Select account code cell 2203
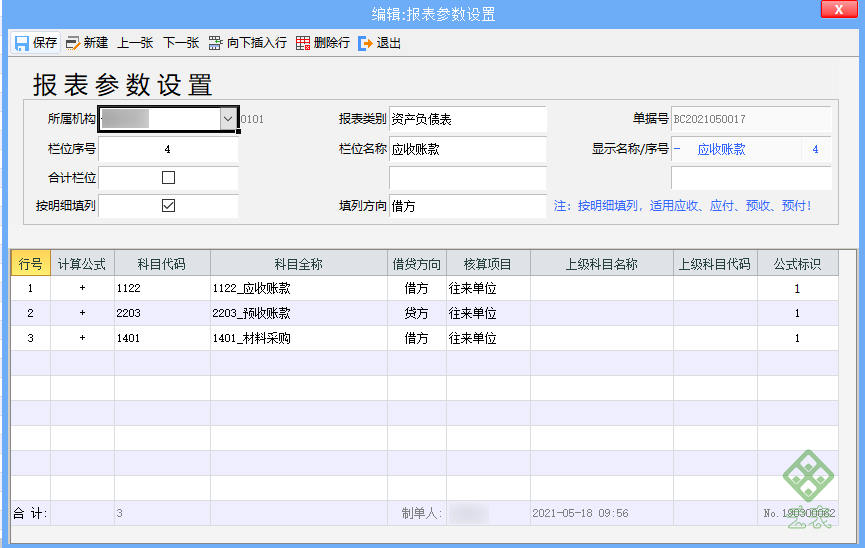Viewport: 865px width, 548px height. click(x=162, y=313)
